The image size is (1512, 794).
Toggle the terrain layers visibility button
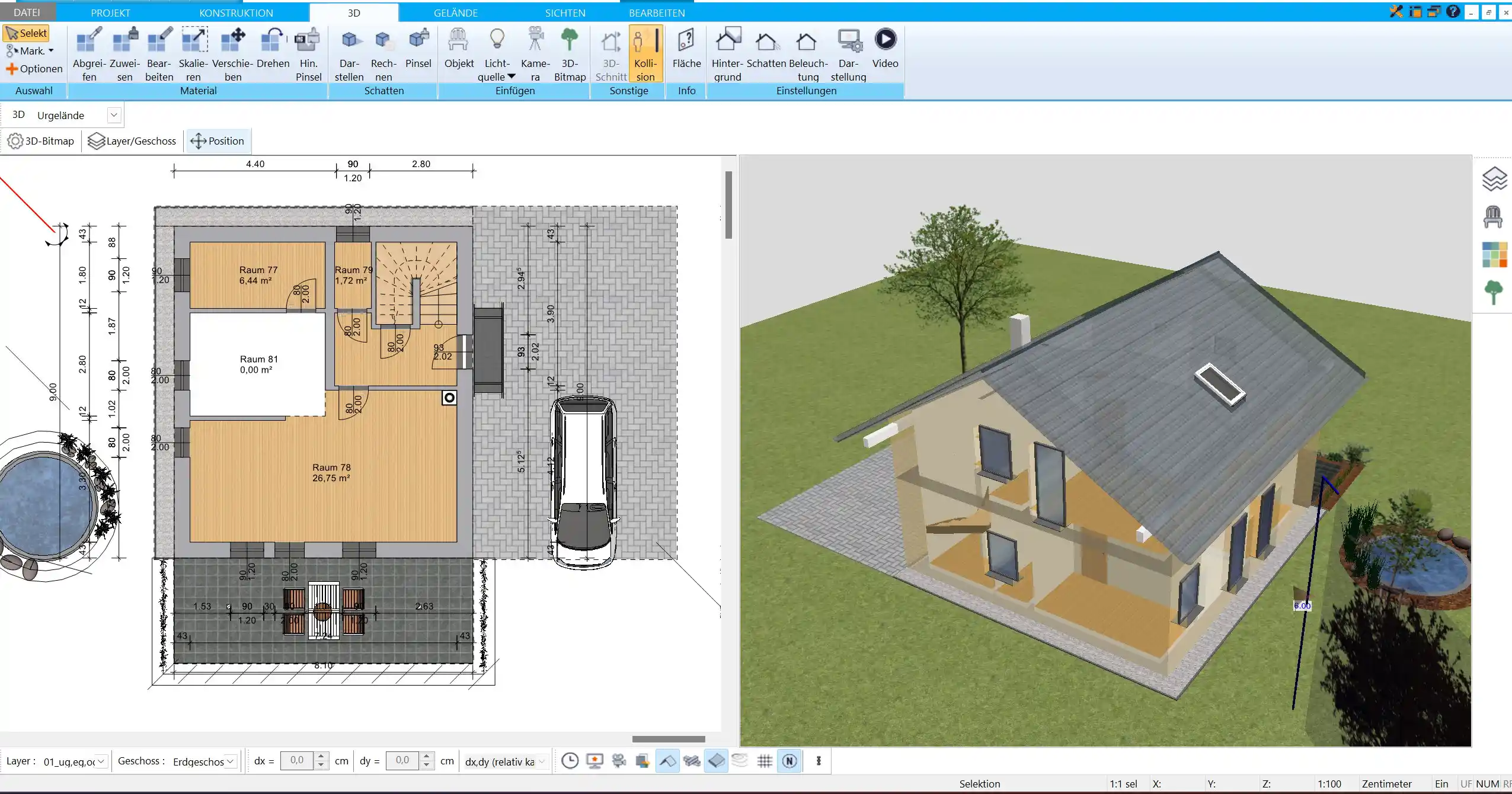pyautogui.click(x=740, y=761)
